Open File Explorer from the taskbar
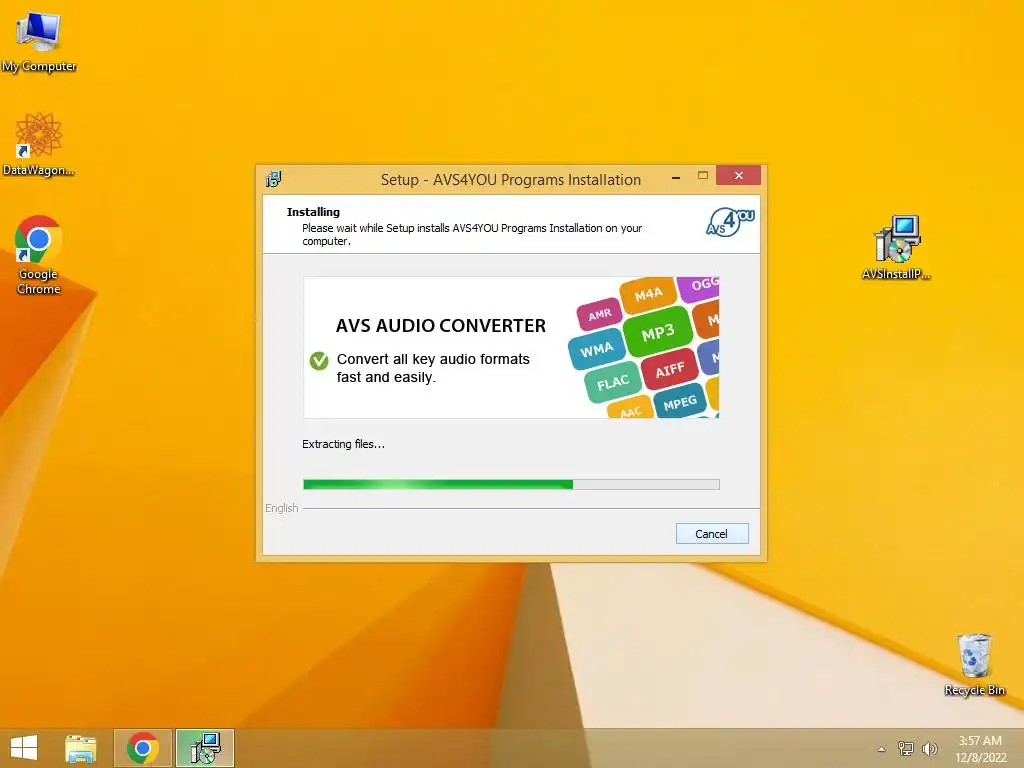The height and width of the screenshot is (768, 1024). (80, 748)
